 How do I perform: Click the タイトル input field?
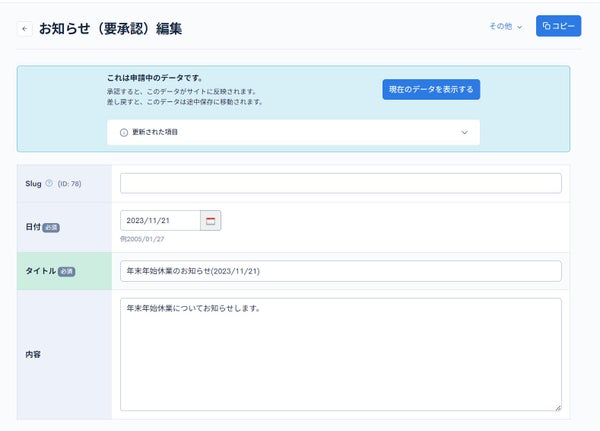click(341, 271)
